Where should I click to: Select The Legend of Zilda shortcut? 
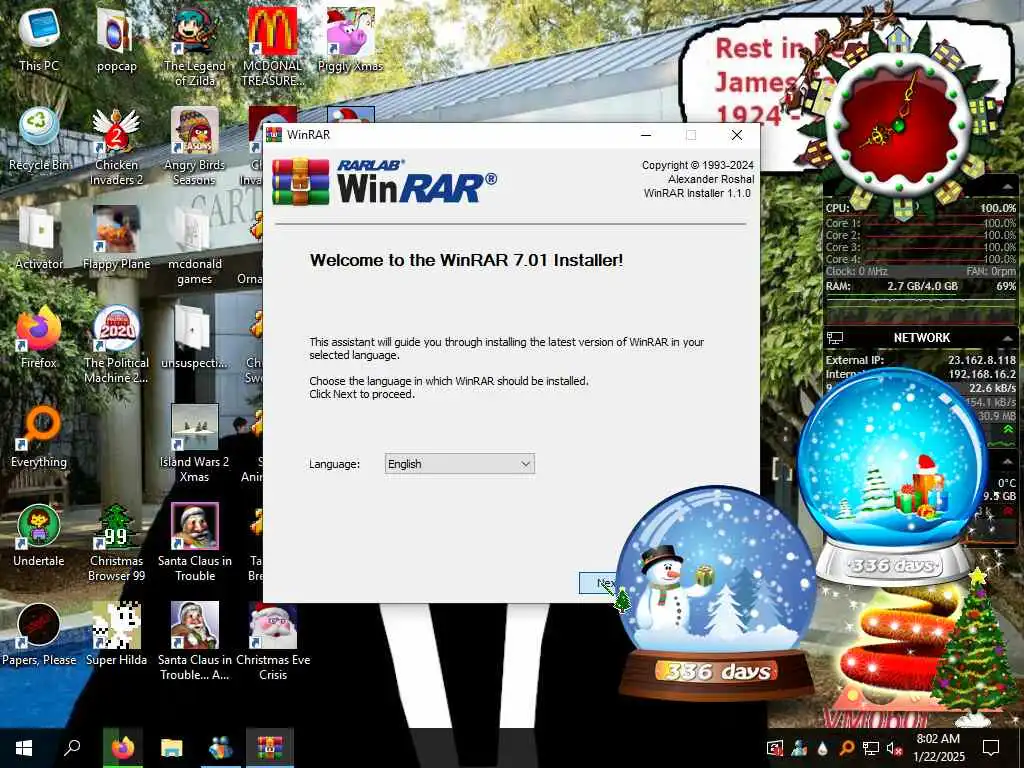coord(195,47)
